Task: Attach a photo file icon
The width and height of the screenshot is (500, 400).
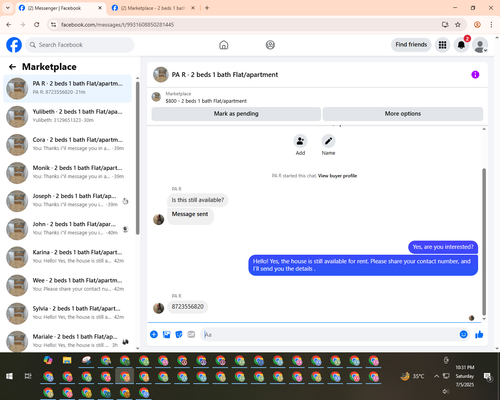Action: (166, 334)
